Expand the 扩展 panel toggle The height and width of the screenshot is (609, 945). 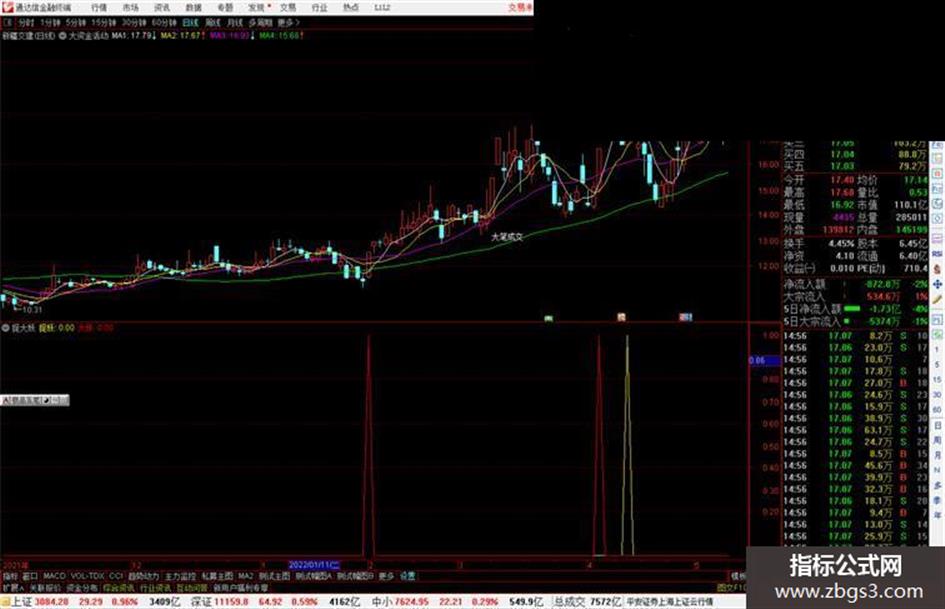click(13, 587)
